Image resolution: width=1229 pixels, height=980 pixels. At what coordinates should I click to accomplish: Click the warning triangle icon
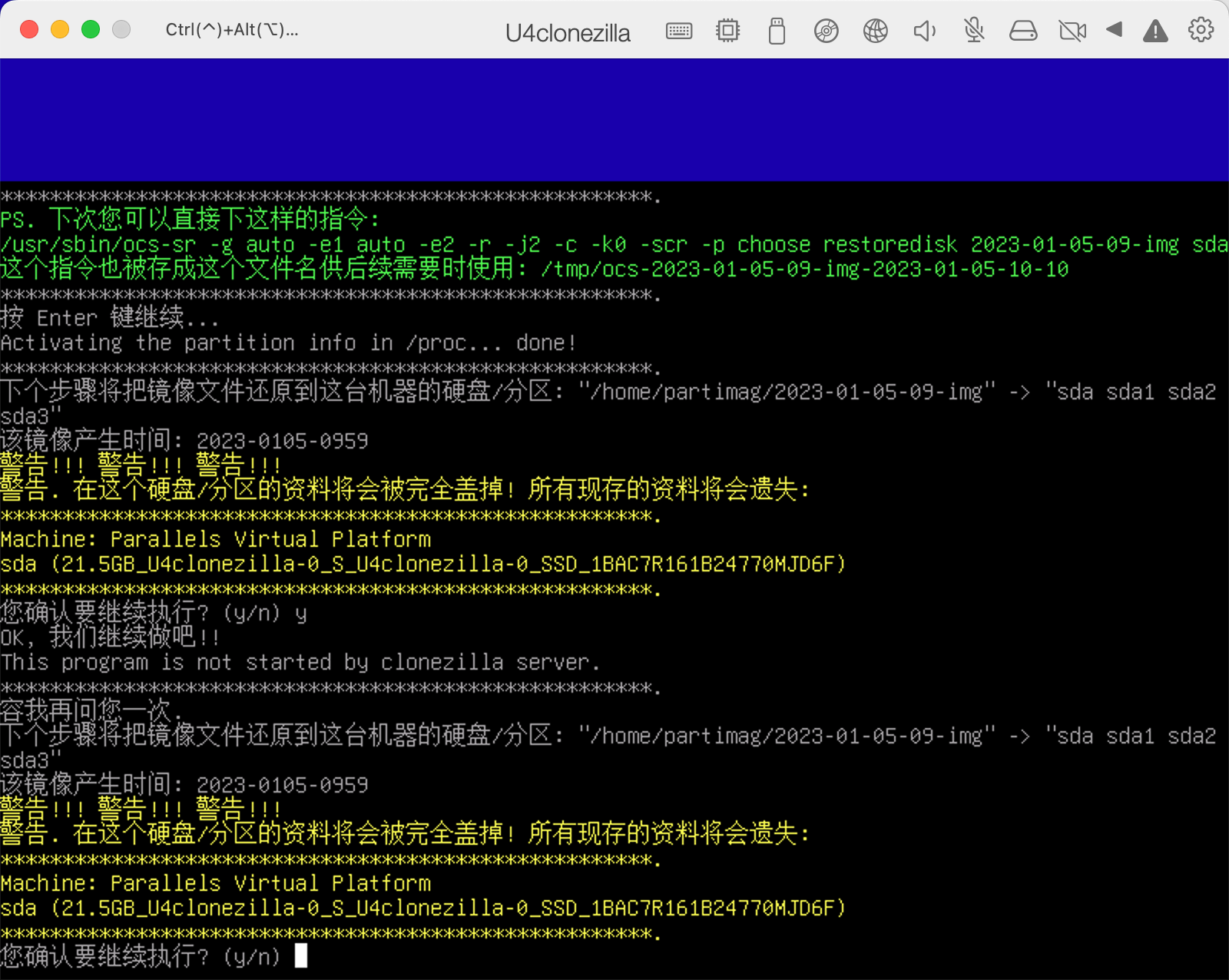tap(1155, 31)
